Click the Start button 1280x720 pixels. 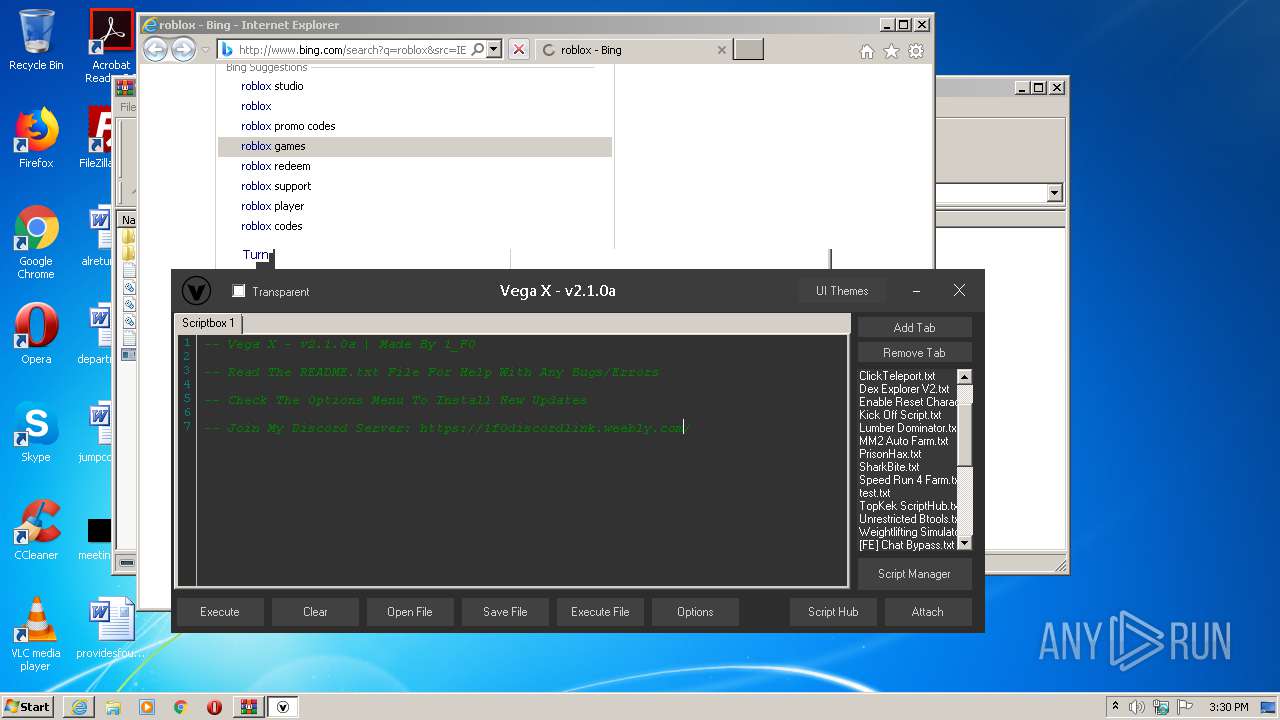(x=27, y=706)
